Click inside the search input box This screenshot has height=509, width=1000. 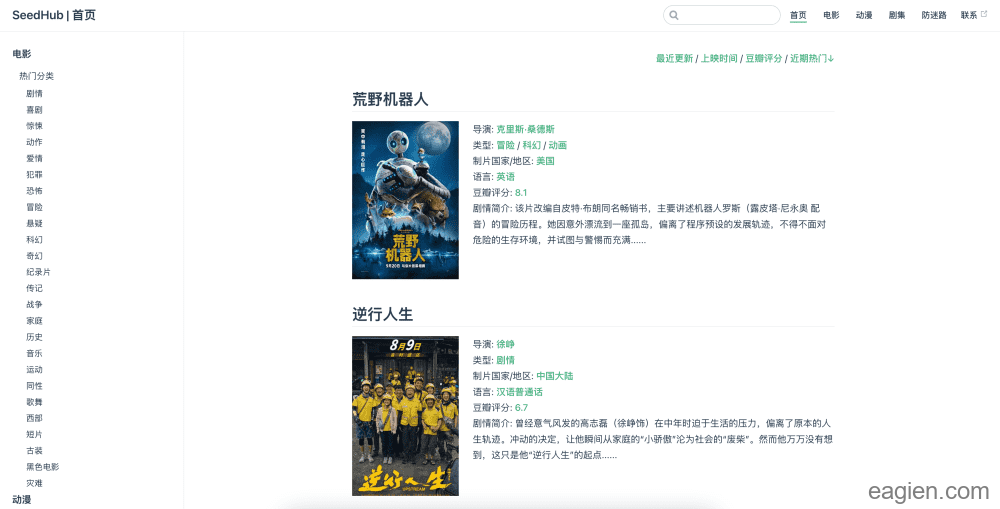(728, 15)
